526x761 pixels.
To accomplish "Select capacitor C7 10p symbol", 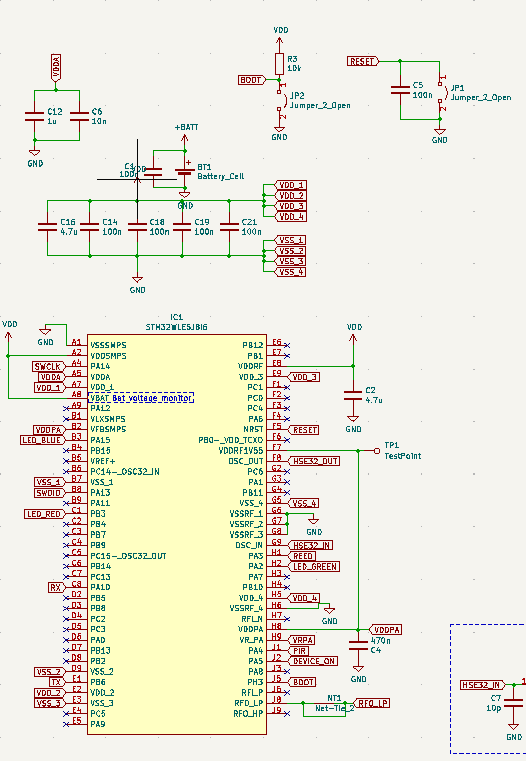I will (513, 703).
